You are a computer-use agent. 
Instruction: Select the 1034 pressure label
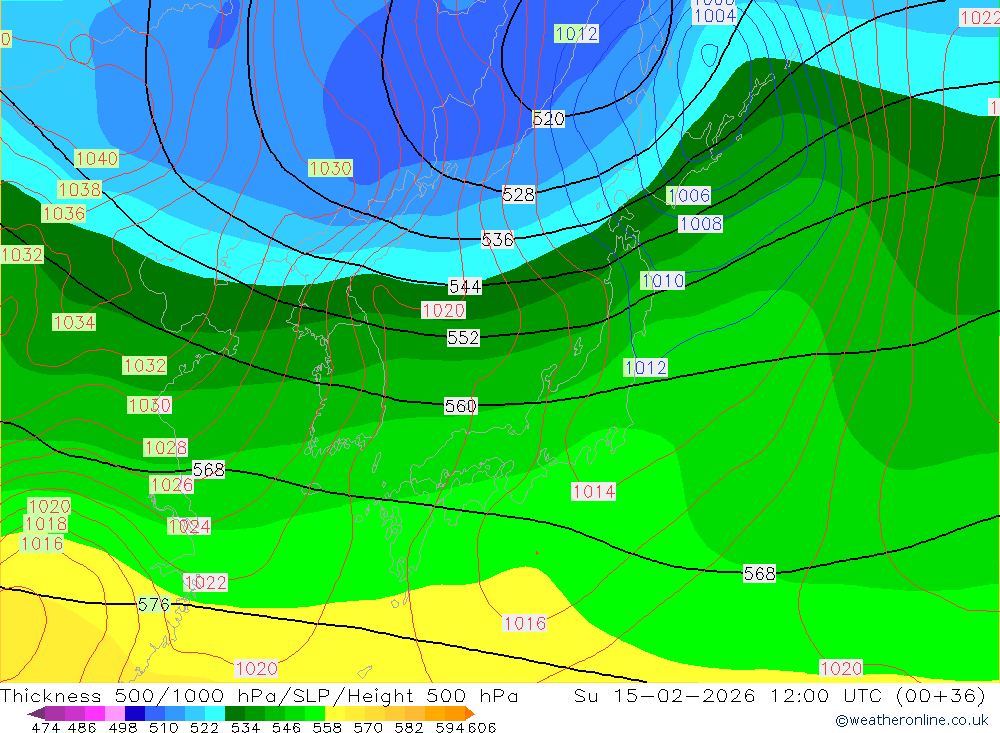click(x=74, y=322)
